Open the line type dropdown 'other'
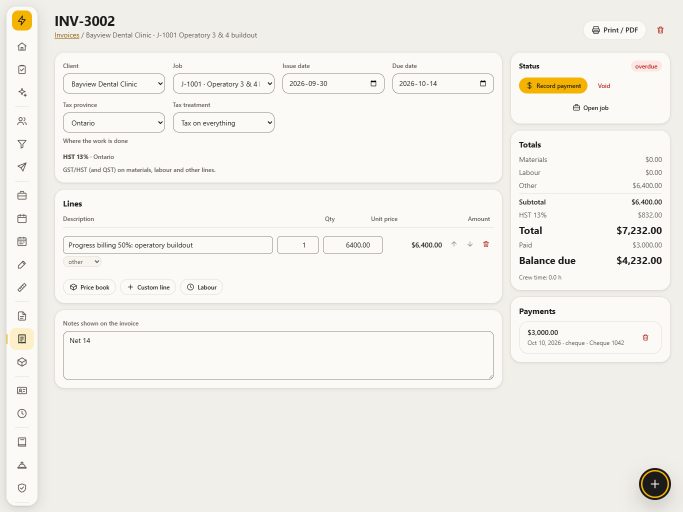The width and height of the screenshot is (683, 512). (x=83, y=261)
